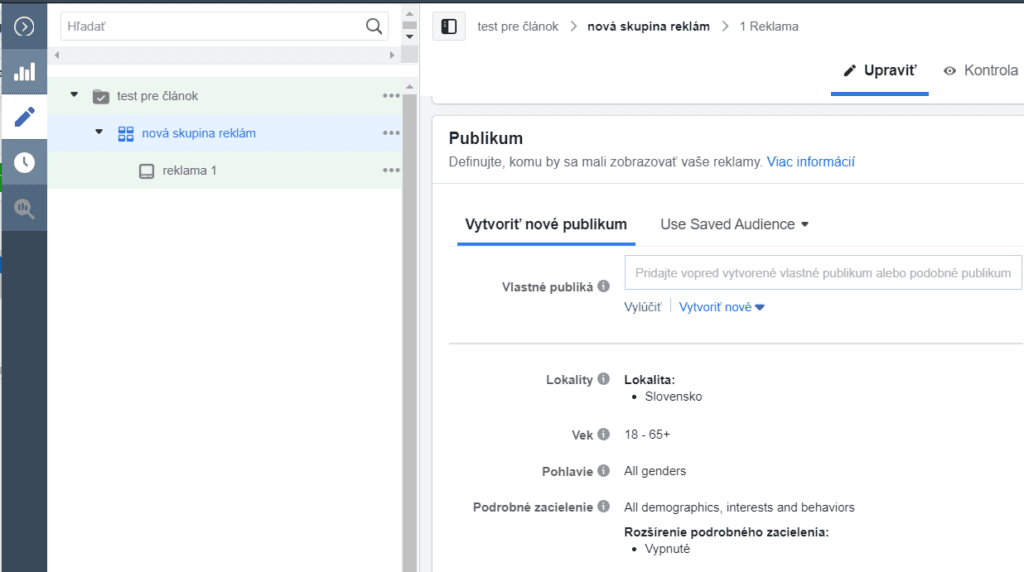Focus the custom audience input field
1024x572 pixels.
pyautogui.click(x=823, y=273)
